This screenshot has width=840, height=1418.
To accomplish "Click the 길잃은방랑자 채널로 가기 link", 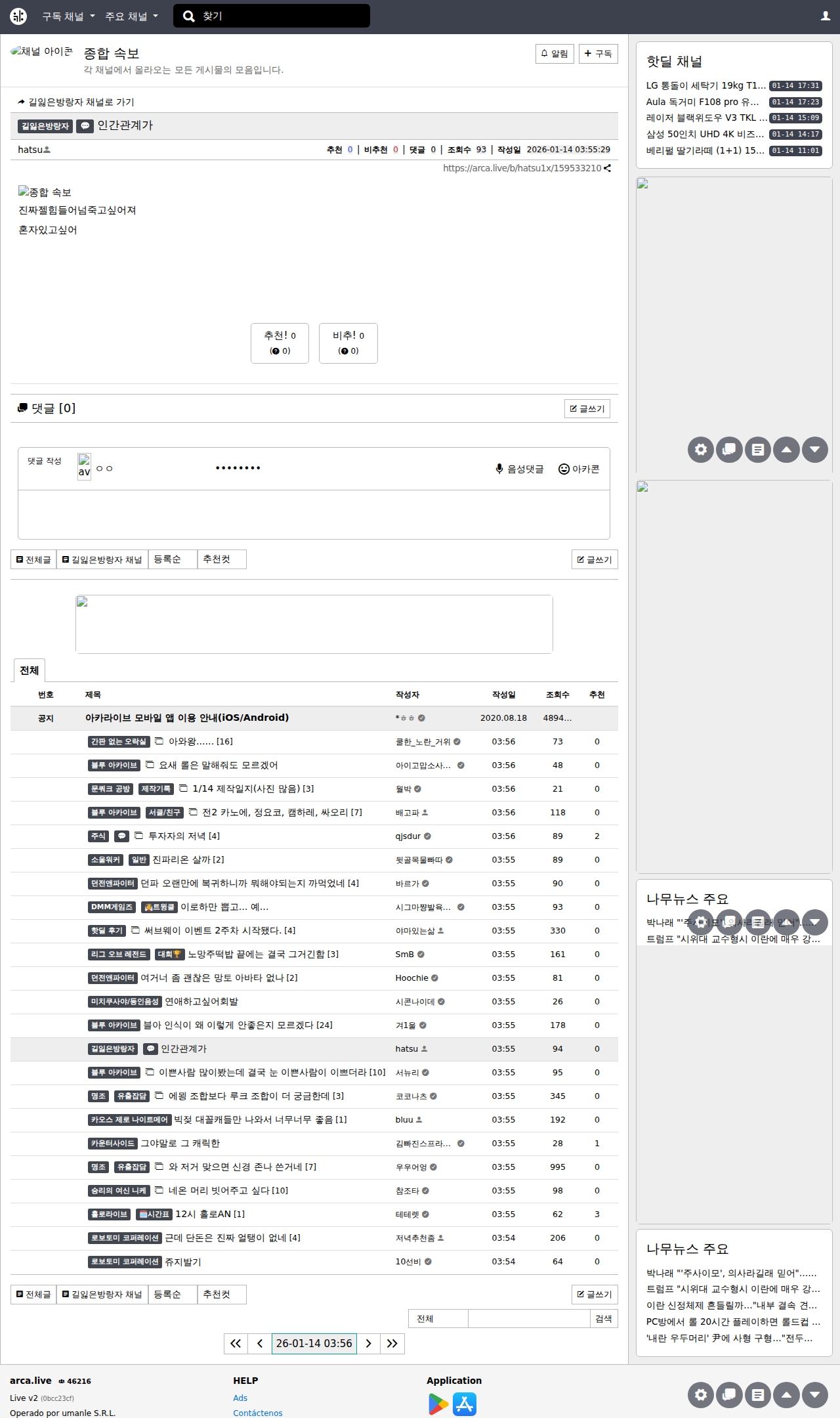I will tap(76, 102).
